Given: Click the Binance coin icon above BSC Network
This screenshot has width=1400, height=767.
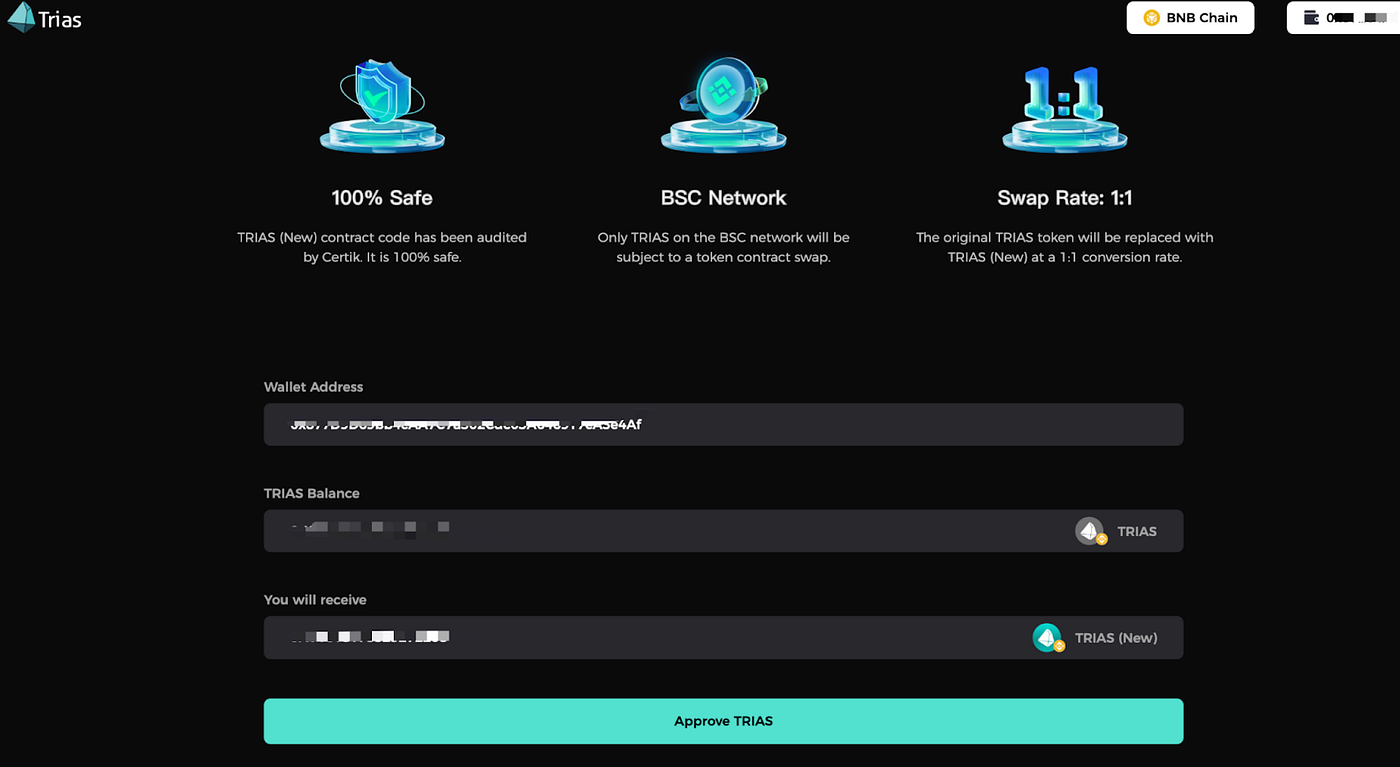Looking at the screenshot, I should (x=723, y=100).
